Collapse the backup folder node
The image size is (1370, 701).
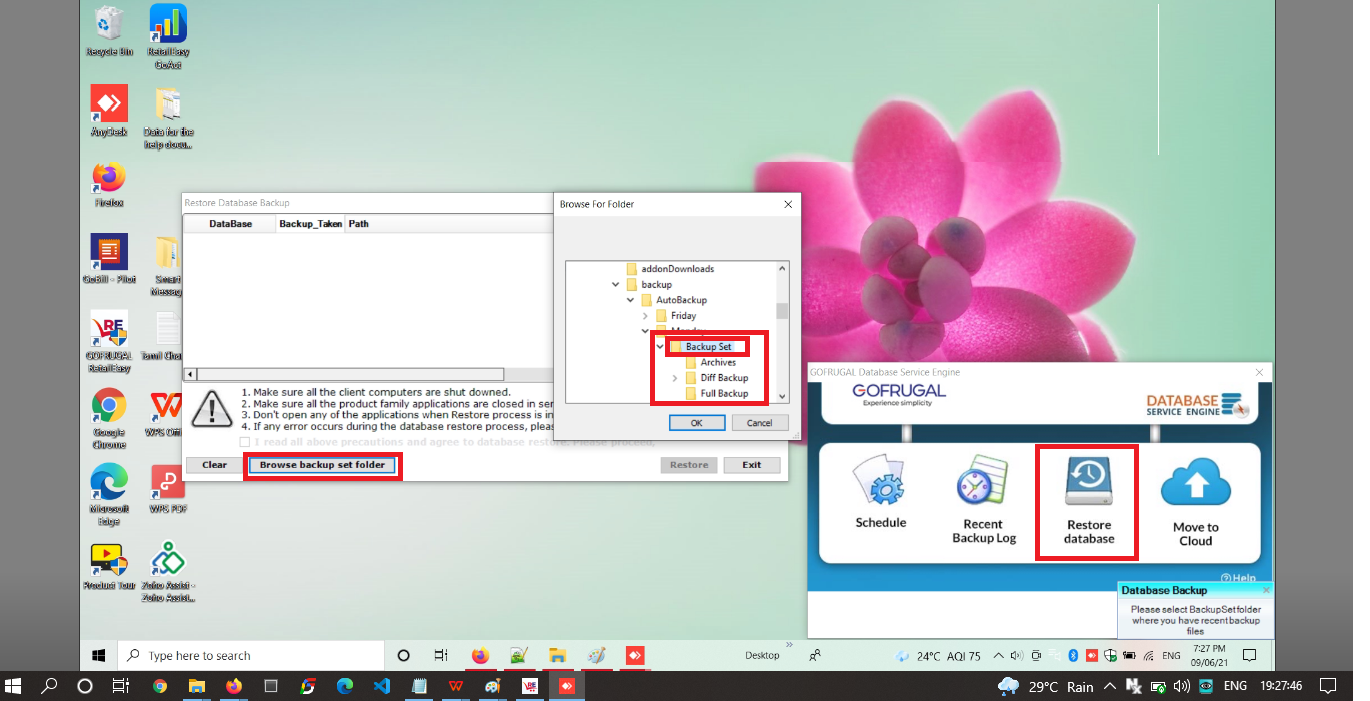616,285
